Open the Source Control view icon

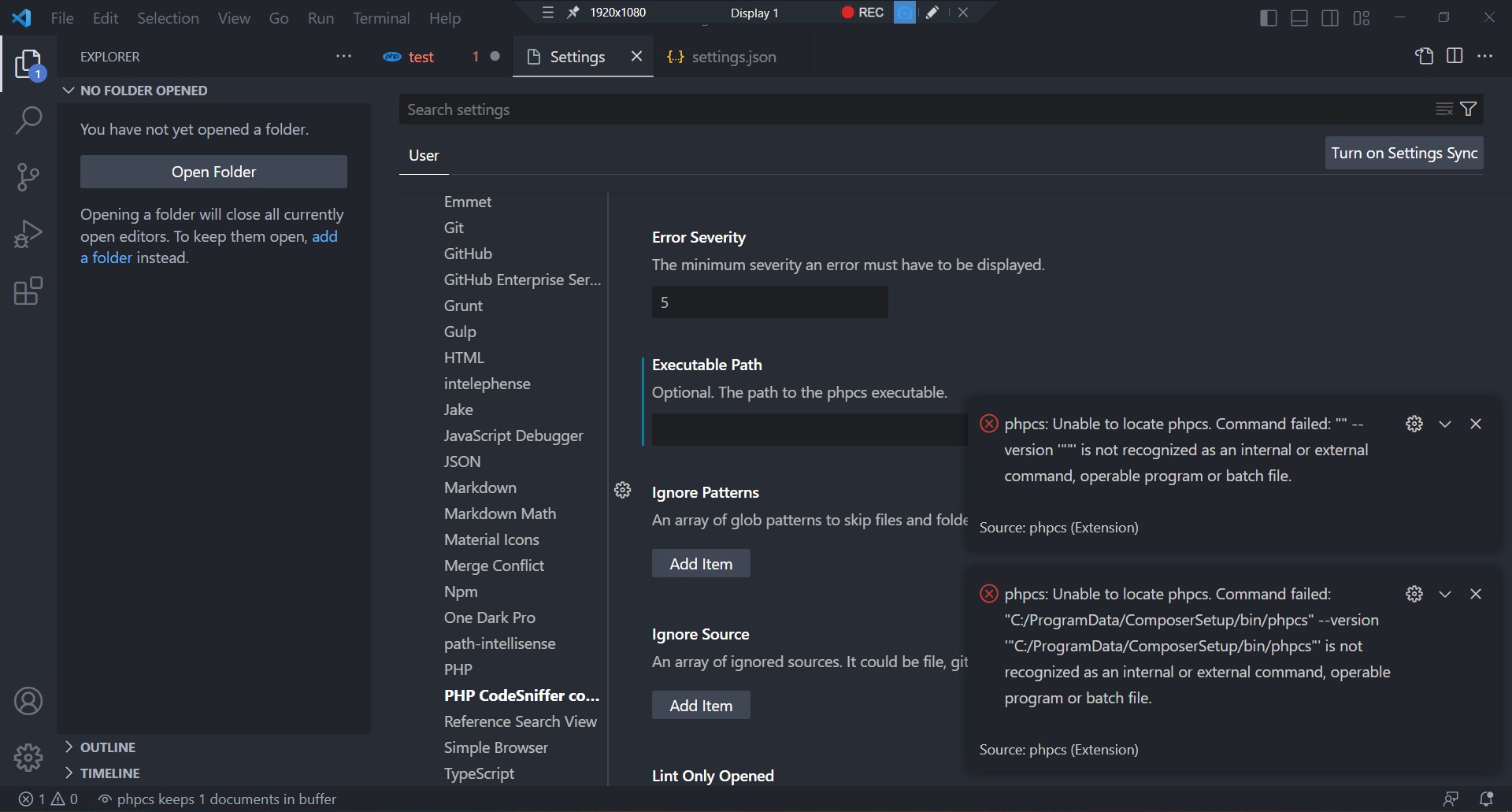coord(28,177)
